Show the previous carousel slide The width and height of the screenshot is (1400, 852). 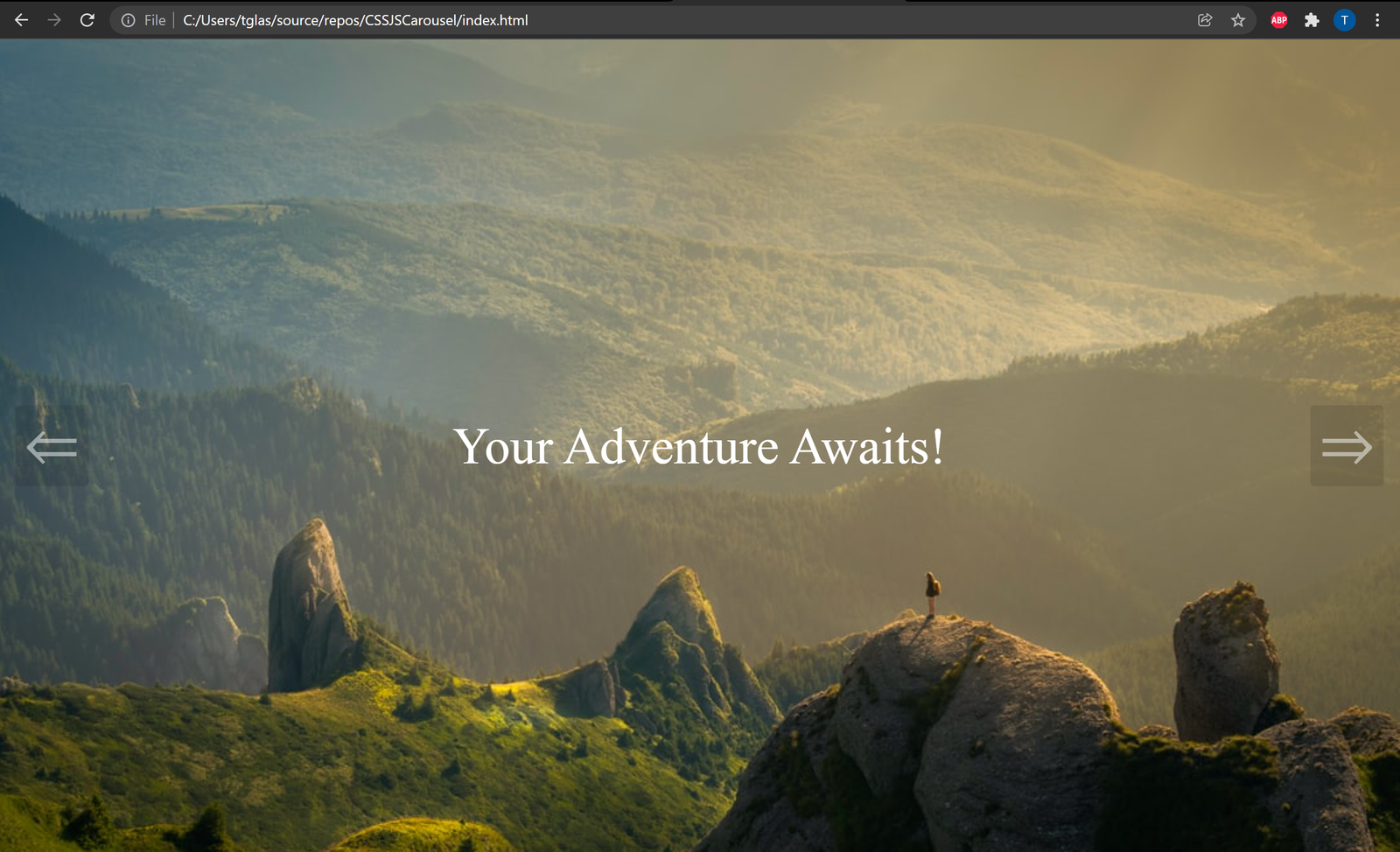52,447
